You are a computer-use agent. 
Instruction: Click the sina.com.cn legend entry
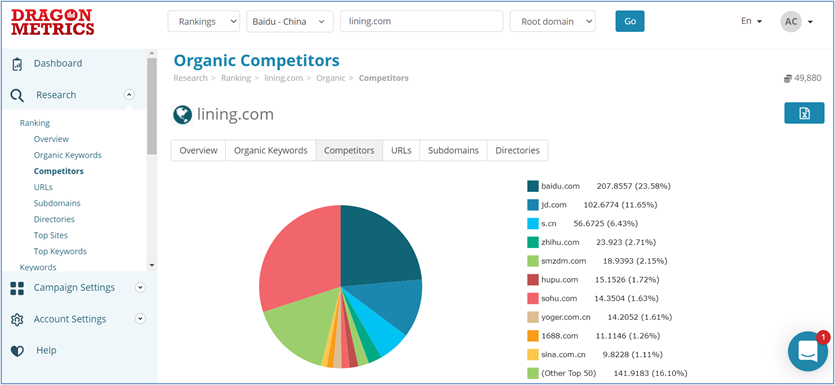click(595, 354)
